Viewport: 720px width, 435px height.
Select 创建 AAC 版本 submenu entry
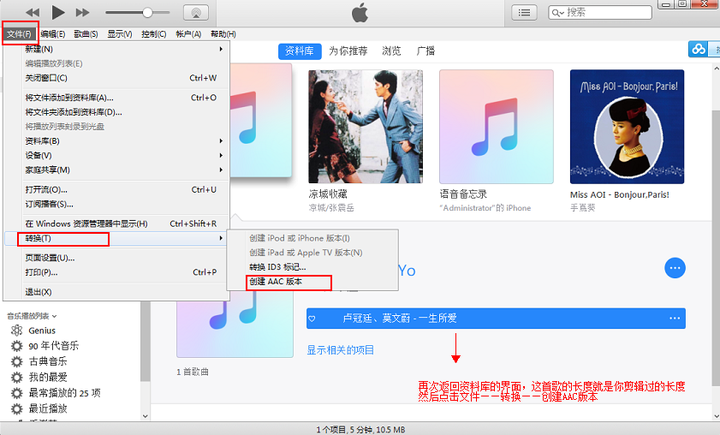(312, 282)
